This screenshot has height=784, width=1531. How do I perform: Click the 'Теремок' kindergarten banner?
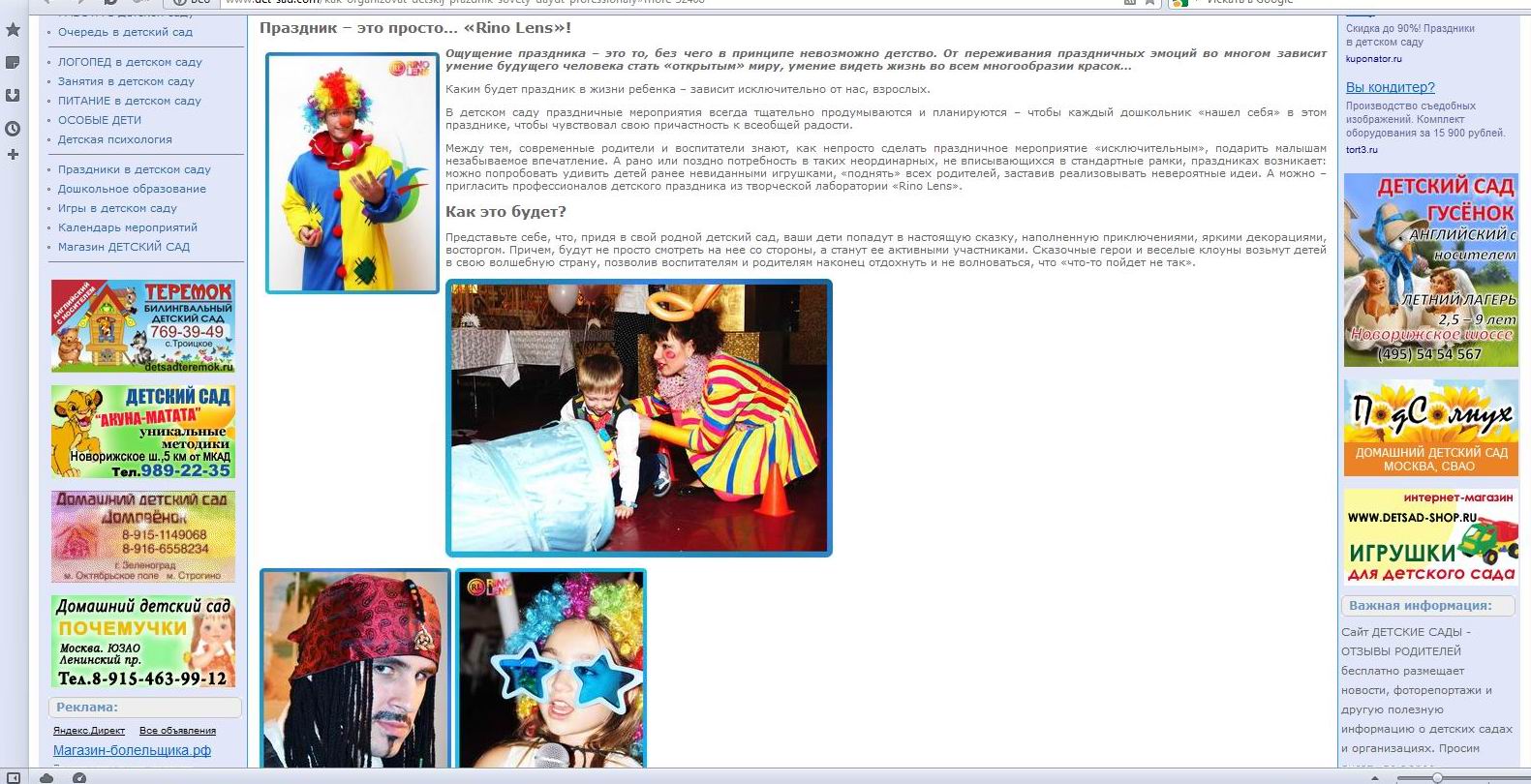(x=143, y=326)
